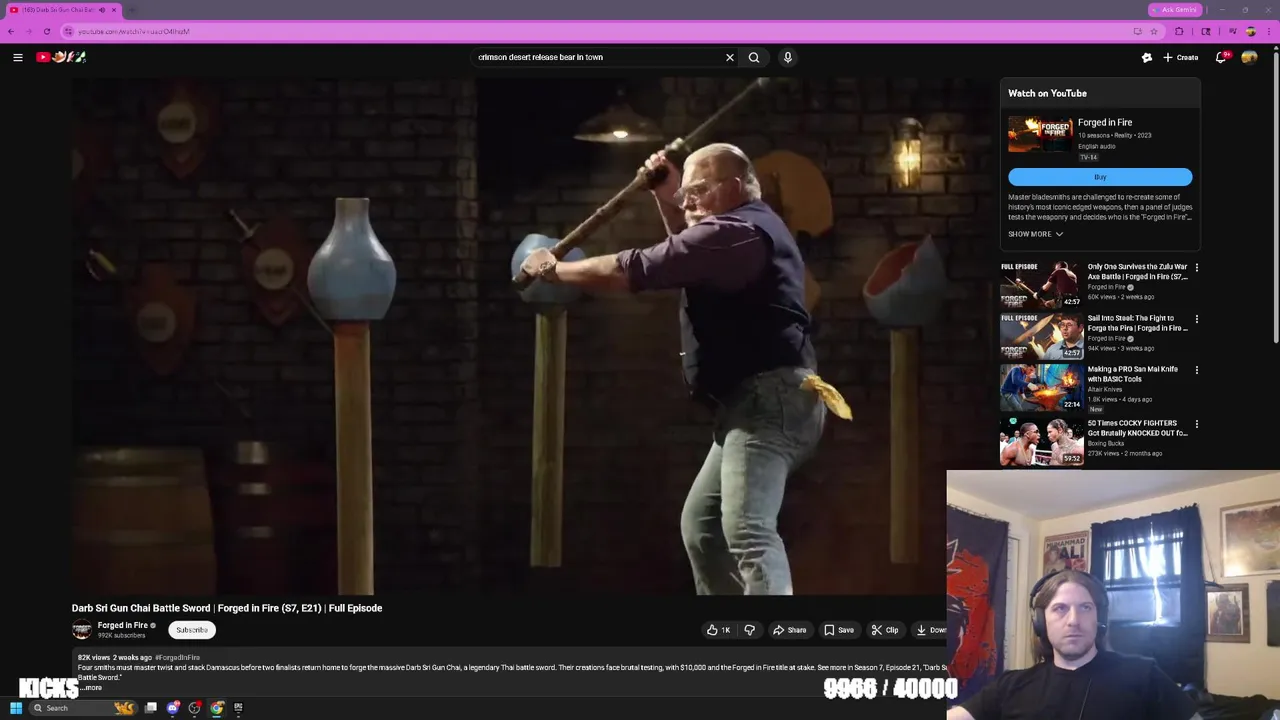Open YouTube account avatar menu
The height and width of the screenshot is (720, 1280).
tap(1249, 57)
